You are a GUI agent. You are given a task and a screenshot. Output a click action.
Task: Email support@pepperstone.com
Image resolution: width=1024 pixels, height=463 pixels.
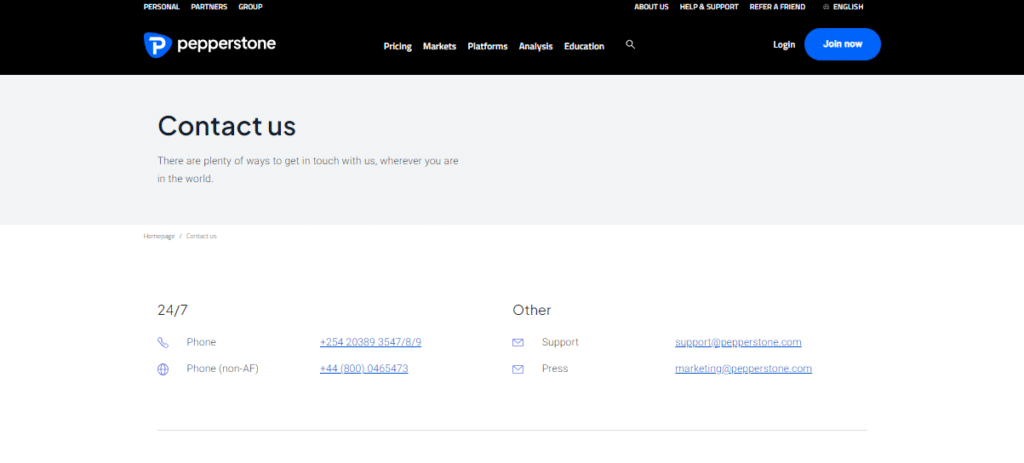738,342
